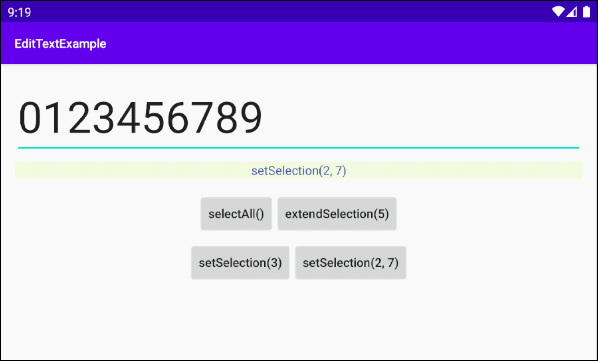This screenshot has width=598, height=361.
Task: Place cursor on digit 9 in text field
Action: point(251,118)
